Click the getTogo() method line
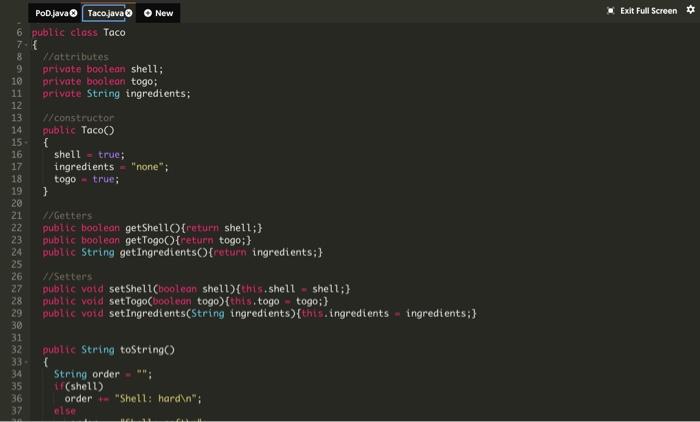 pyautogui.click(x=147, y=240)
